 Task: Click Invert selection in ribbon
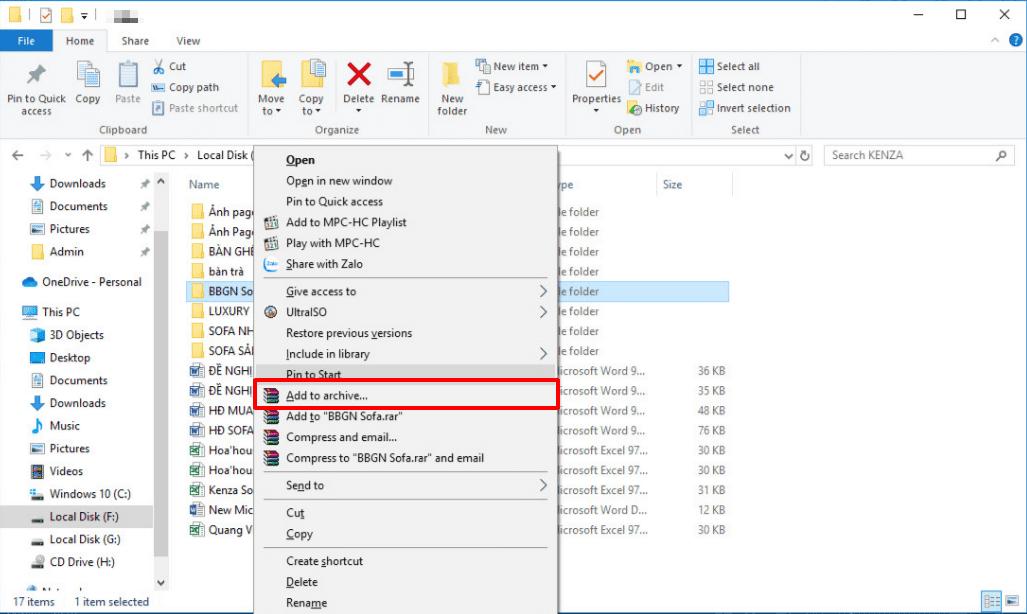pos(745,108)
